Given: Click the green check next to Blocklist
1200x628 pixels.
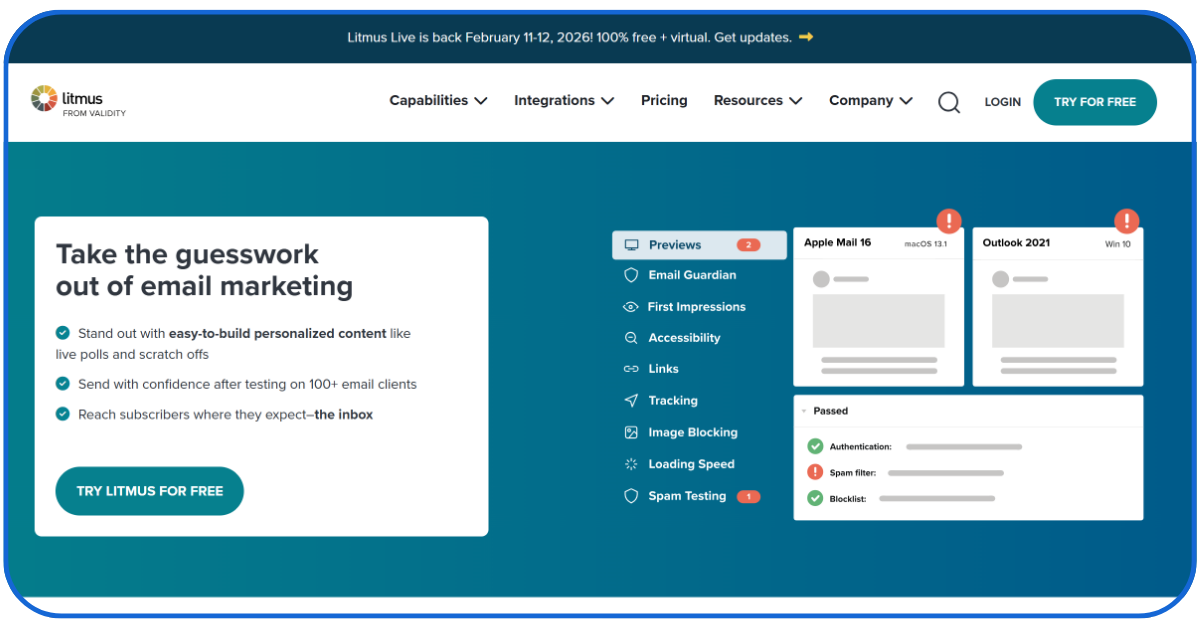Looking at the screenshot, I should point(815,498).
